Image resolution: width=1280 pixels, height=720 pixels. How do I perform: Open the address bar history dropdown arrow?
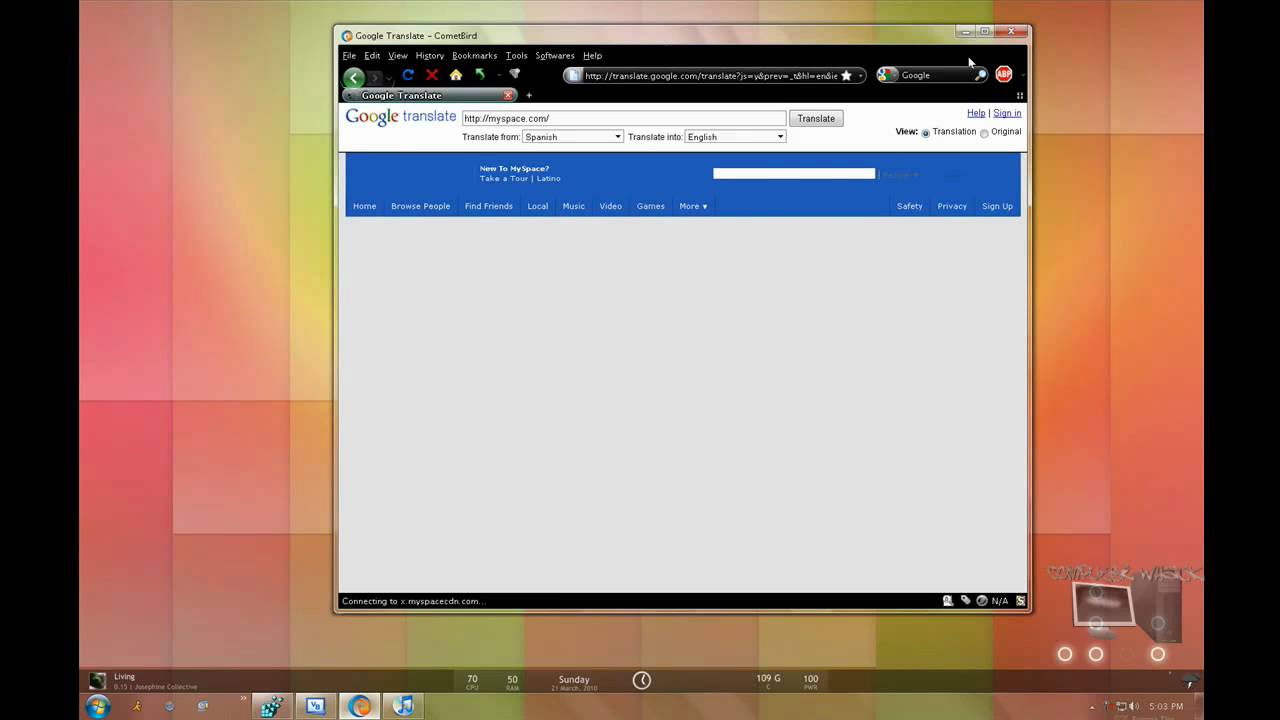pyautogui.click(x=861, y=76)
